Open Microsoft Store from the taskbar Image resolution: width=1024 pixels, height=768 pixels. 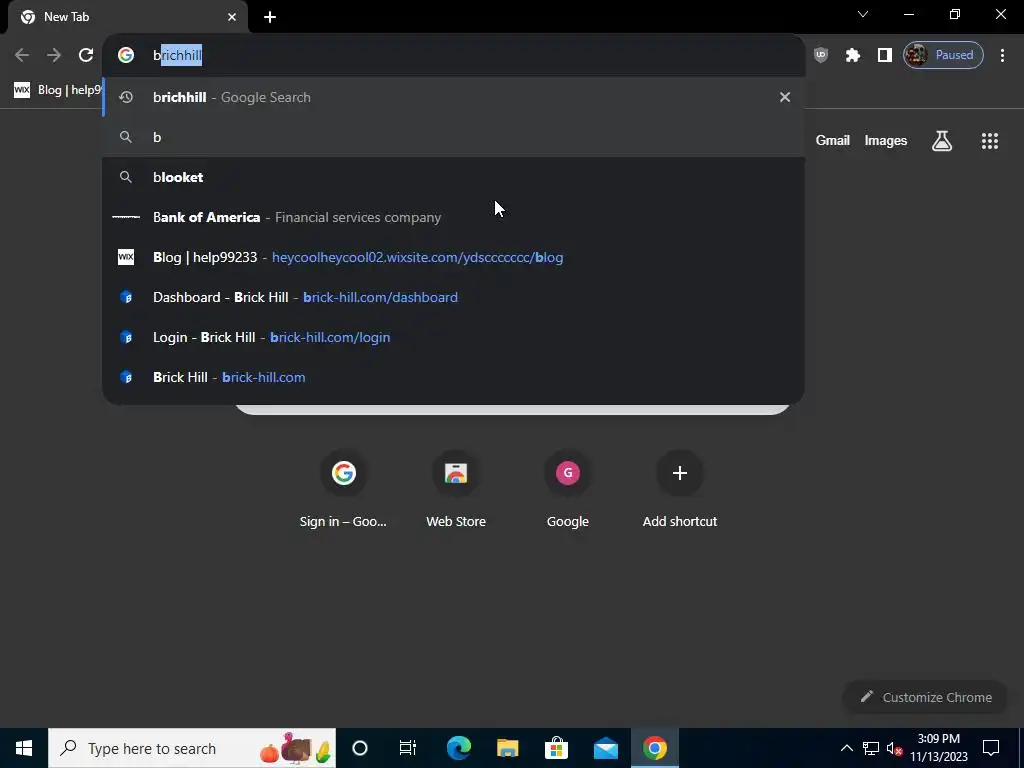point(556,748)
